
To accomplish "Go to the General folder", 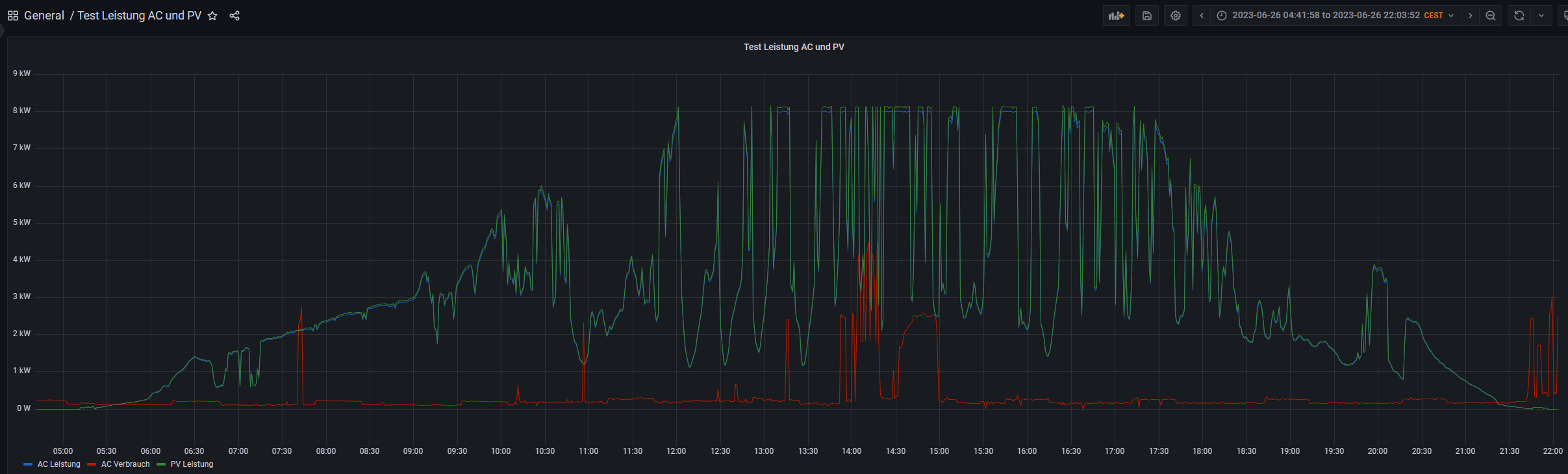I will [x=44, y=16].
